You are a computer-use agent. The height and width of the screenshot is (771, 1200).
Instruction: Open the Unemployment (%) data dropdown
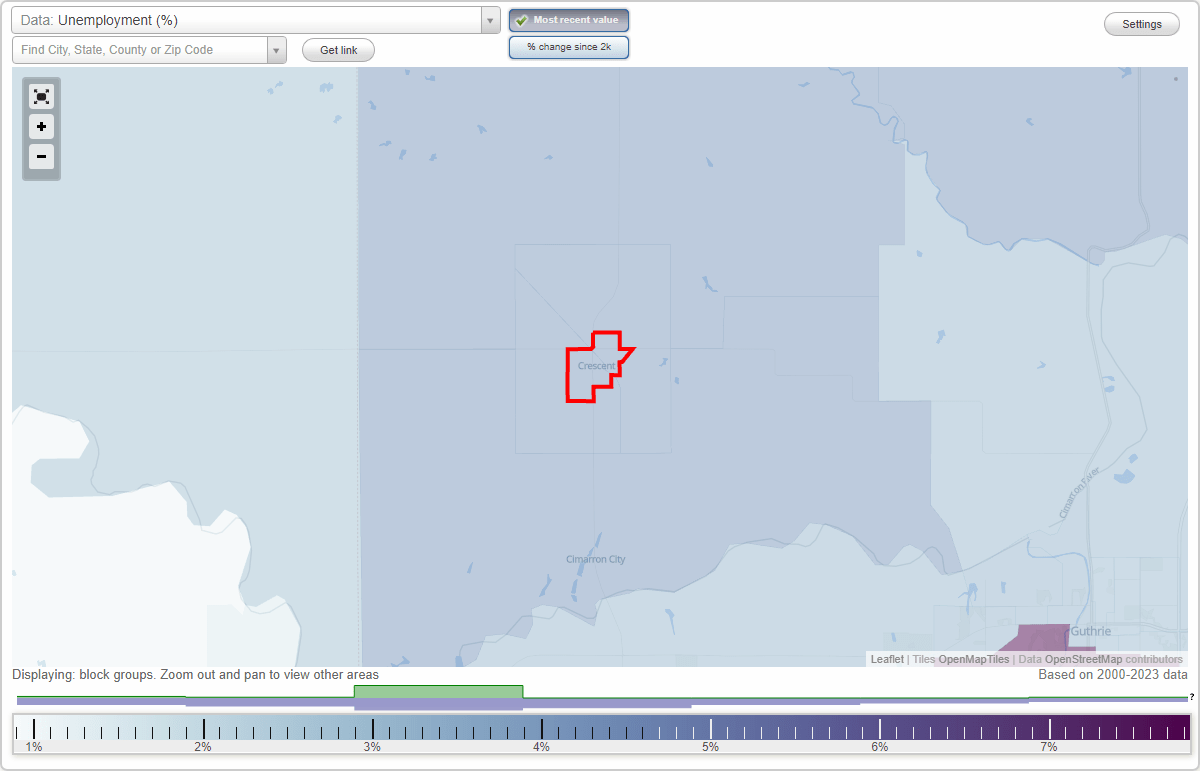[x=250, y=20]
